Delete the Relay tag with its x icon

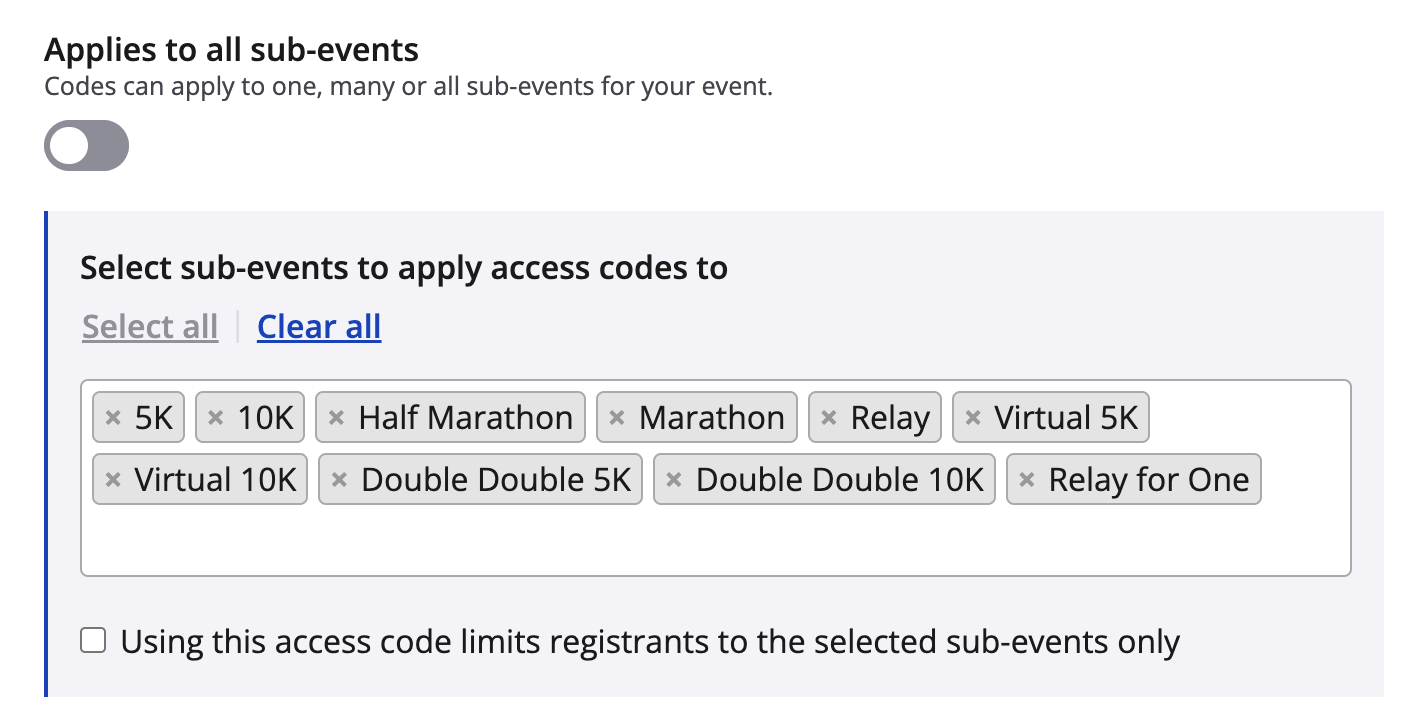tap(829, 417)
